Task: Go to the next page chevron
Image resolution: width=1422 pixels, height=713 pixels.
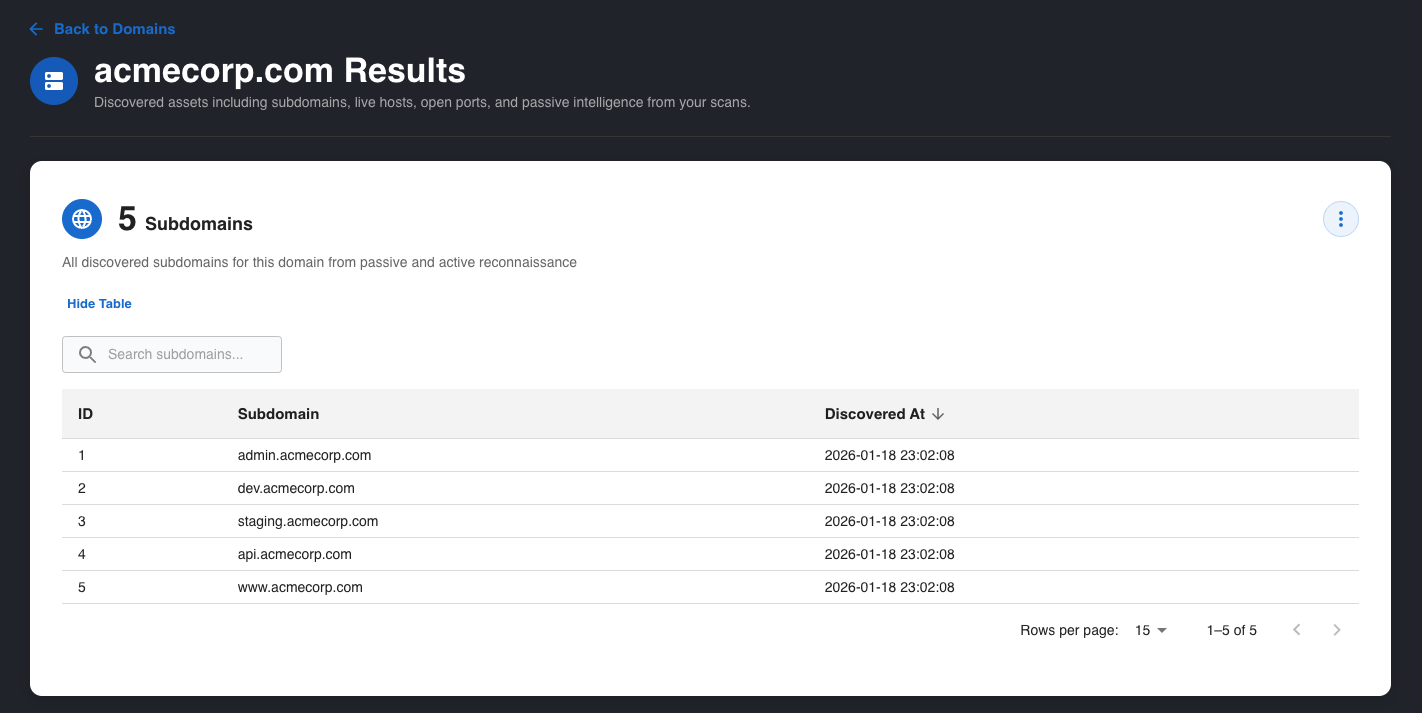Action: (x=1337, y=630)
